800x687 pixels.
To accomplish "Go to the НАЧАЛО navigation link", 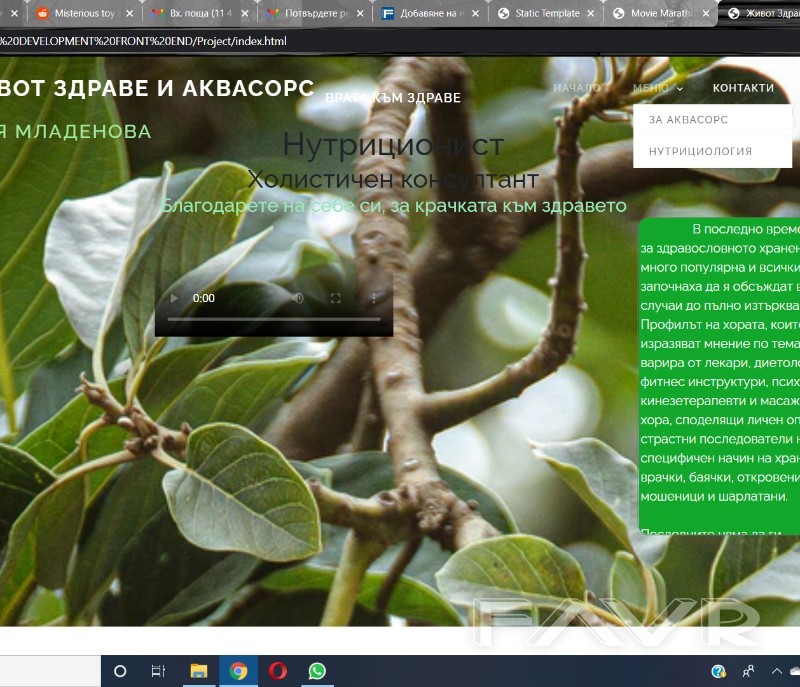I will [577, 88].
